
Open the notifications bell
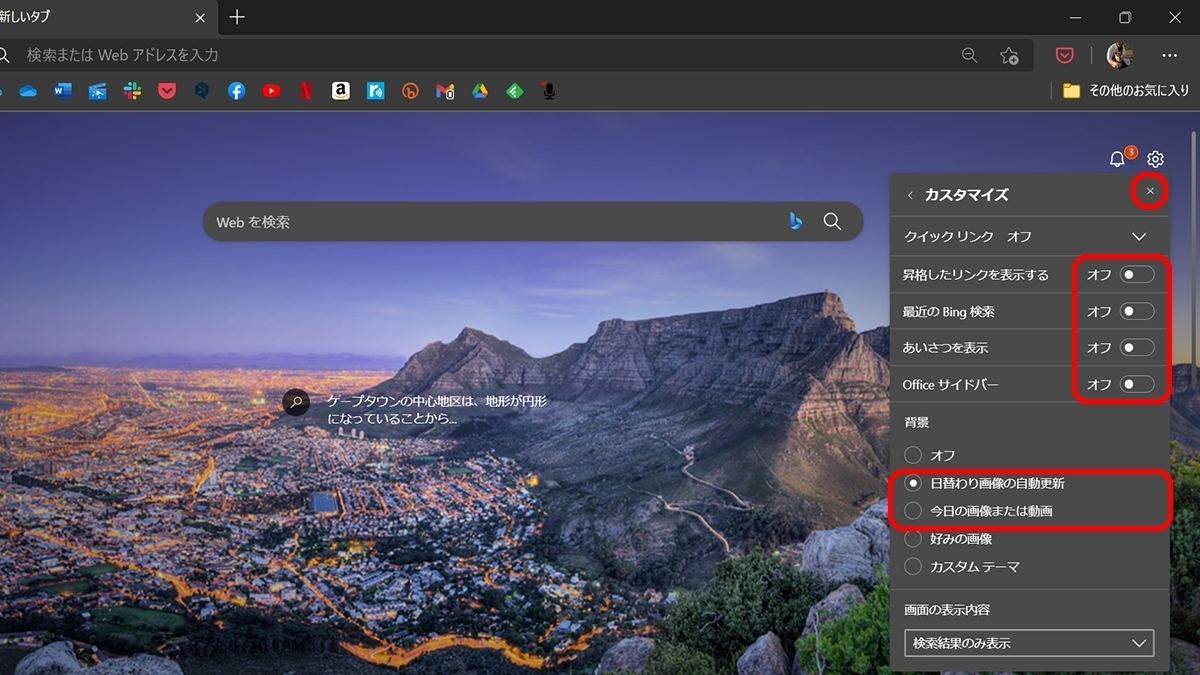coord(1118,159)
